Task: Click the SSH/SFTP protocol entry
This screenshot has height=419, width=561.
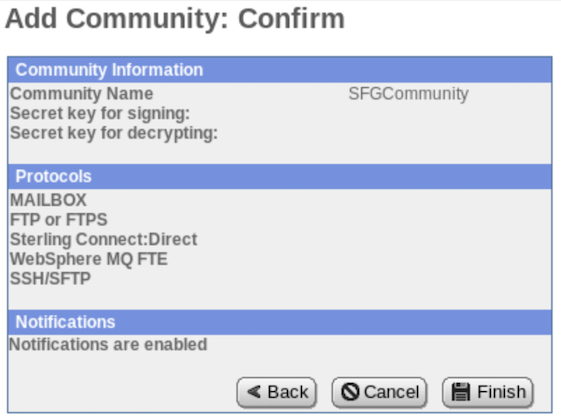Action: click(x=50, y=279)
